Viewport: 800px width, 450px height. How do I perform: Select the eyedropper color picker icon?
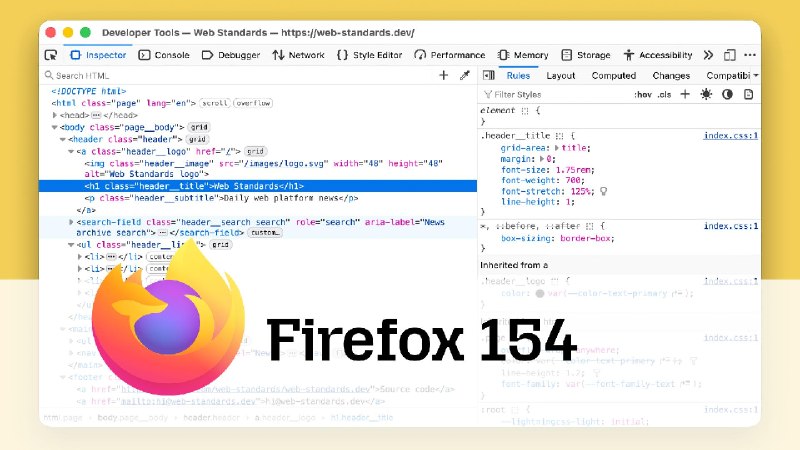click(465, 76)
